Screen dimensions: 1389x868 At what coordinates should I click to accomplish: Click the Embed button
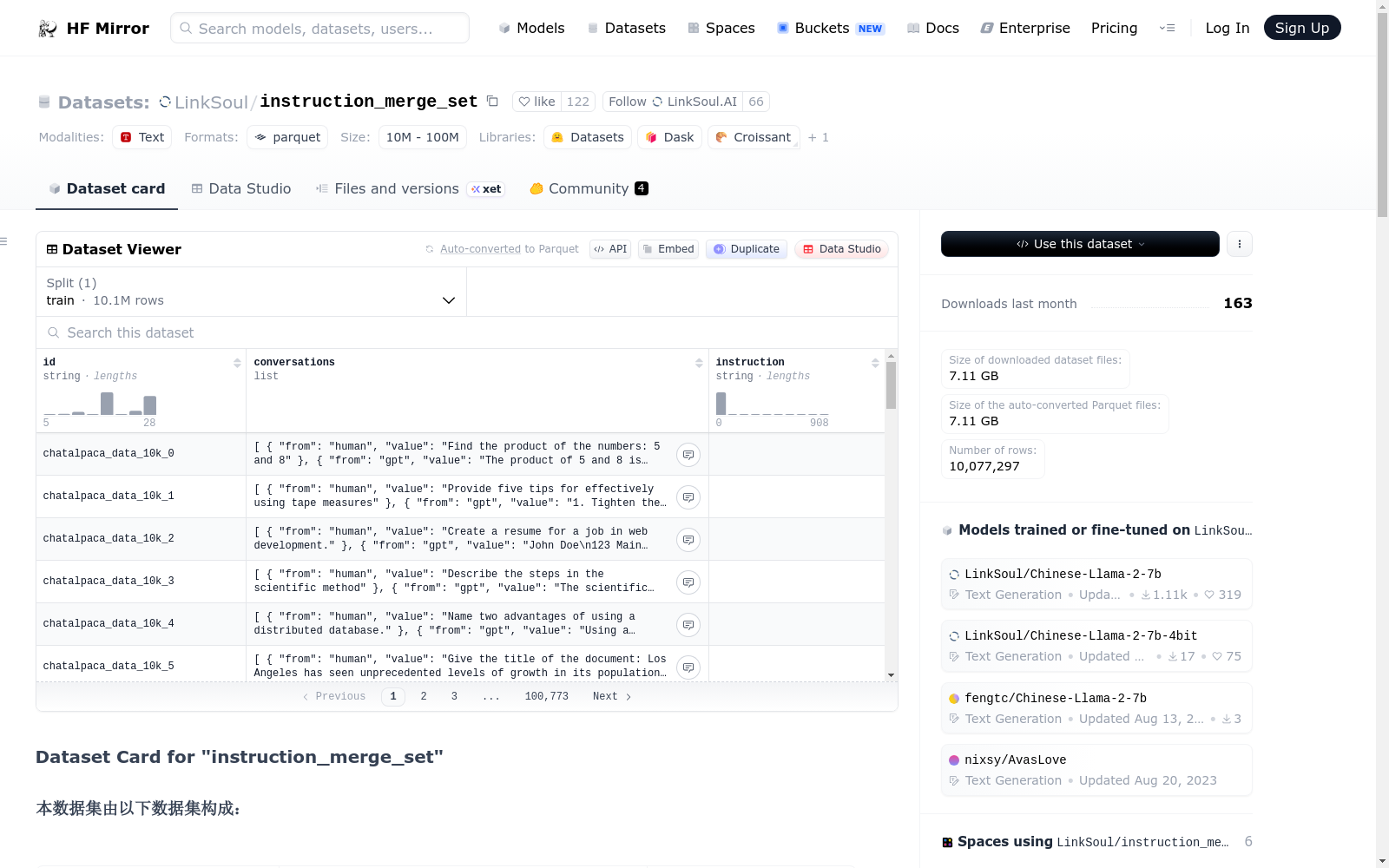pyautogui.click(x=668, y=249)
